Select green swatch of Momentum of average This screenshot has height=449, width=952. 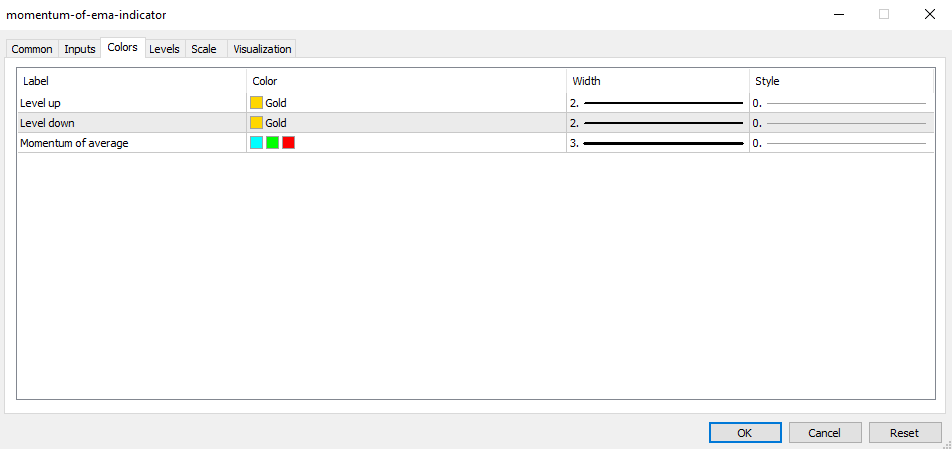coord(273,143)
